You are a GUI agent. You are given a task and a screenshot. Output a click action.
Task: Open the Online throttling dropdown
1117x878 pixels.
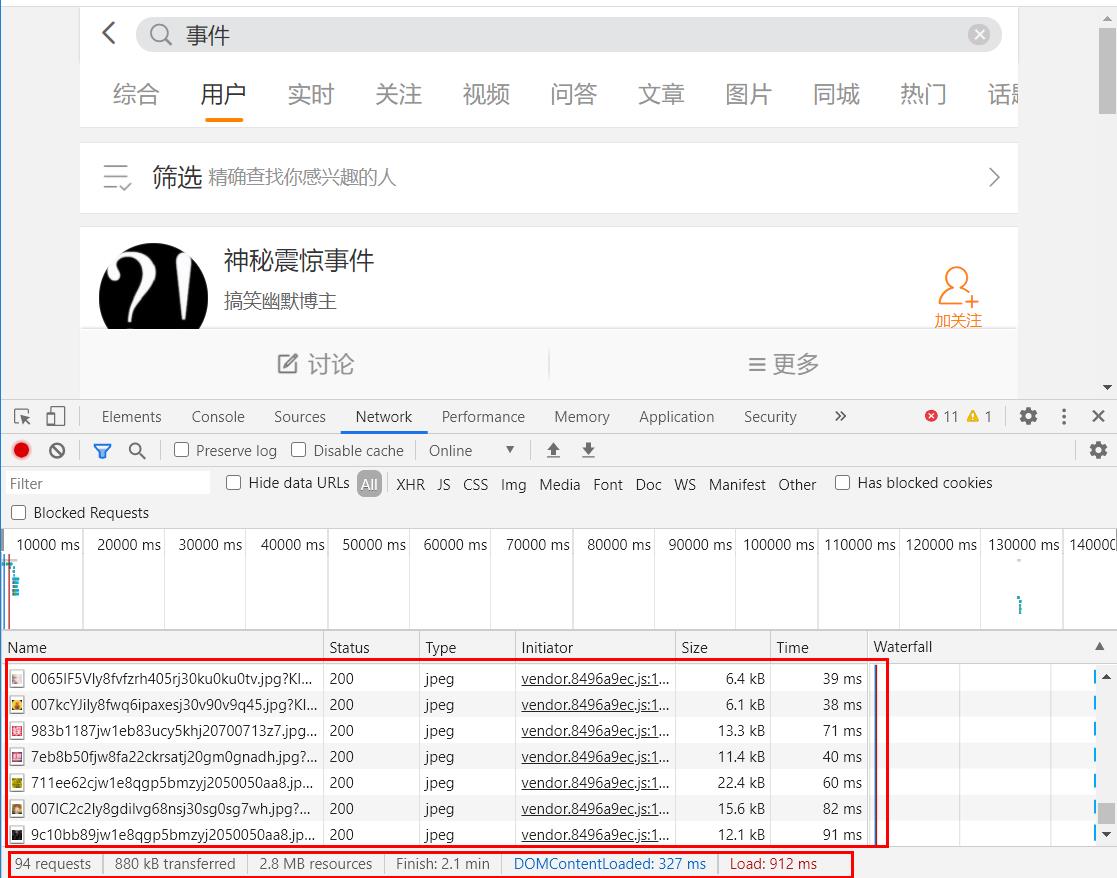click(x=472, y=451)
